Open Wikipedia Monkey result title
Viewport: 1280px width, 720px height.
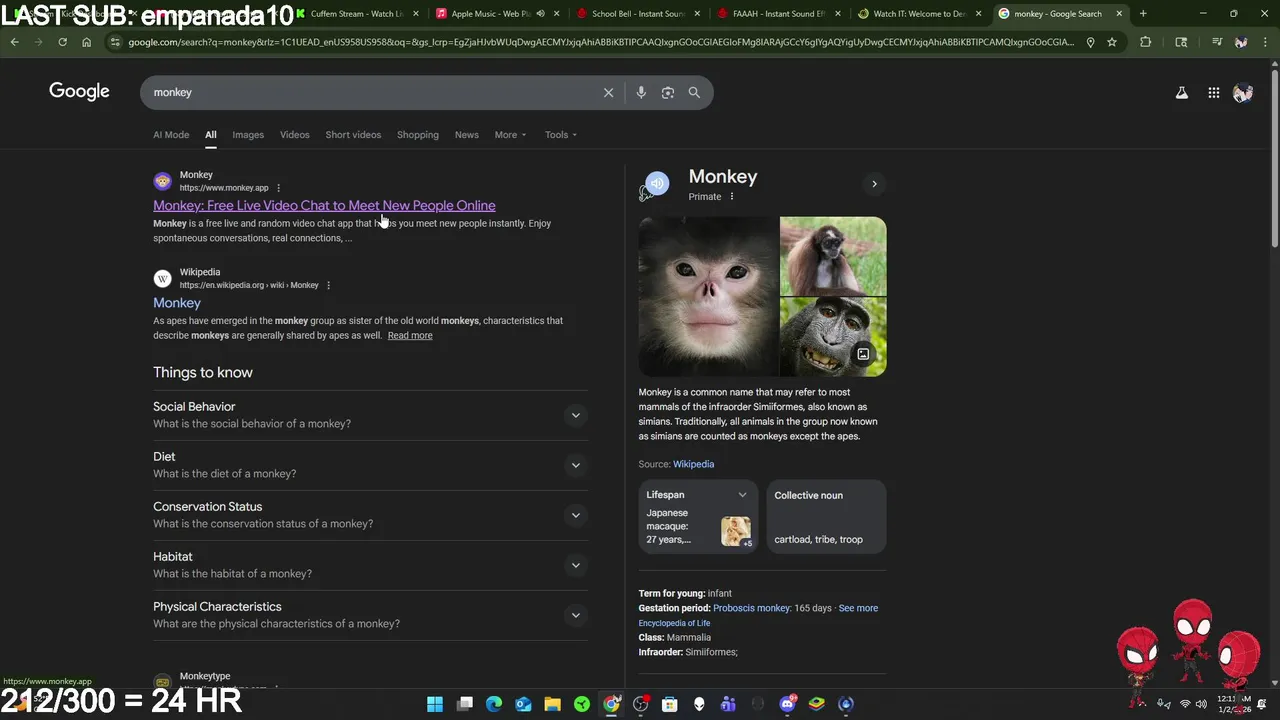pos(177,303)
